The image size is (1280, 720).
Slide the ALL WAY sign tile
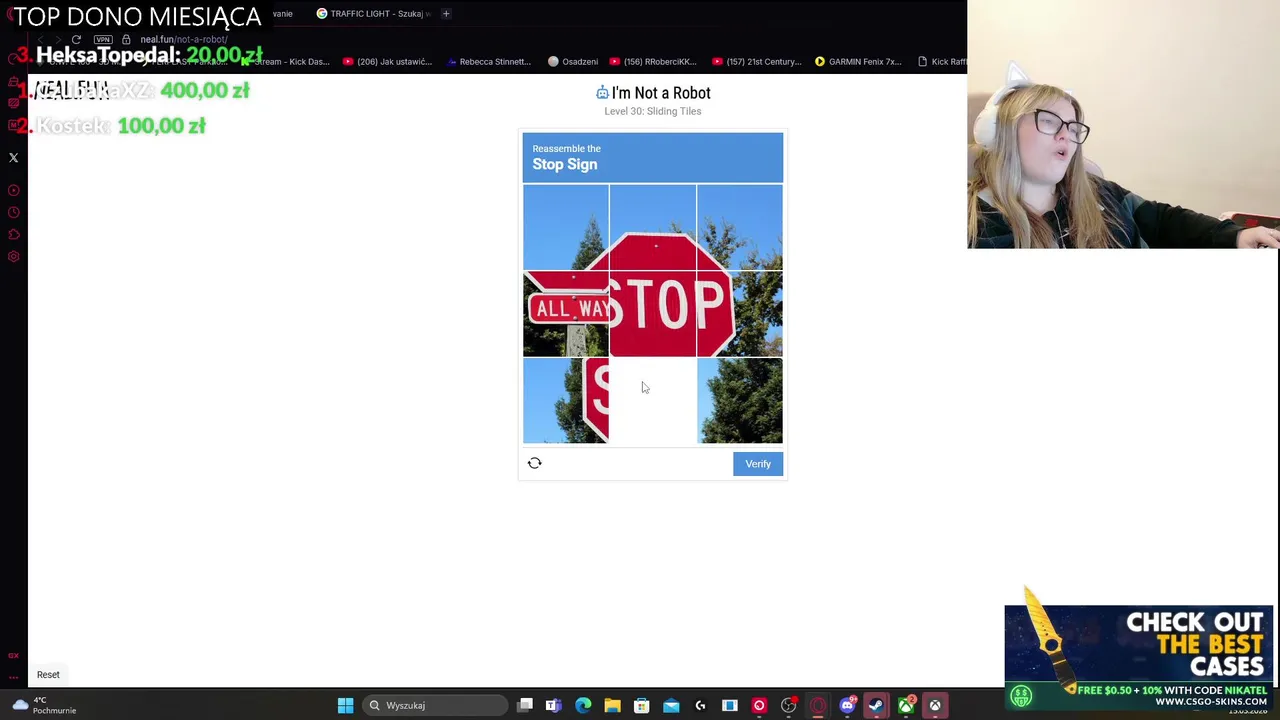click(x=566, y=314)
